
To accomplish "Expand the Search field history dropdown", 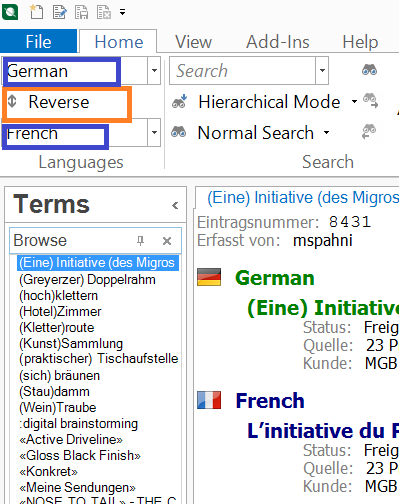I will pyautogui.click(x=322, y=70).
